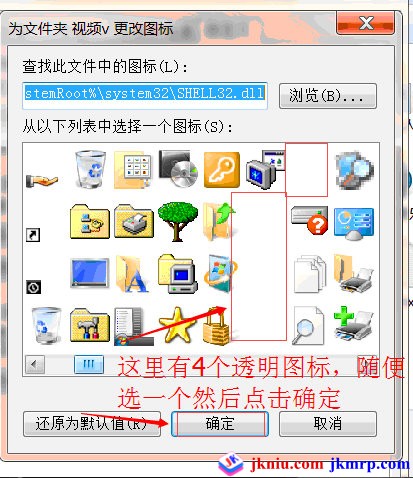Click the 确定 button
Screen dimensions: 413x478
point(220,424)
